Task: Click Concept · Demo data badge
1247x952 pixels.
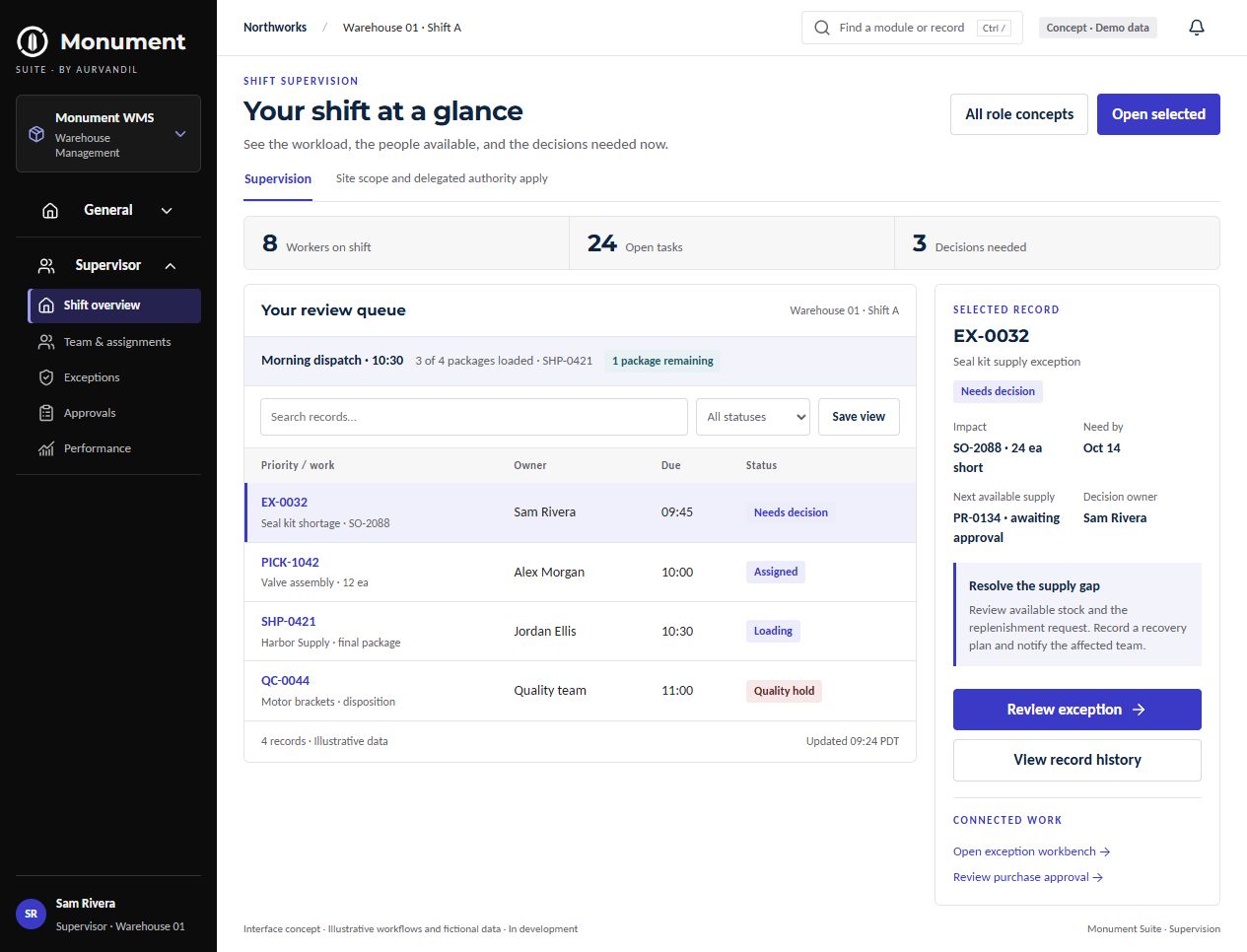Action: coord(1097,28)
